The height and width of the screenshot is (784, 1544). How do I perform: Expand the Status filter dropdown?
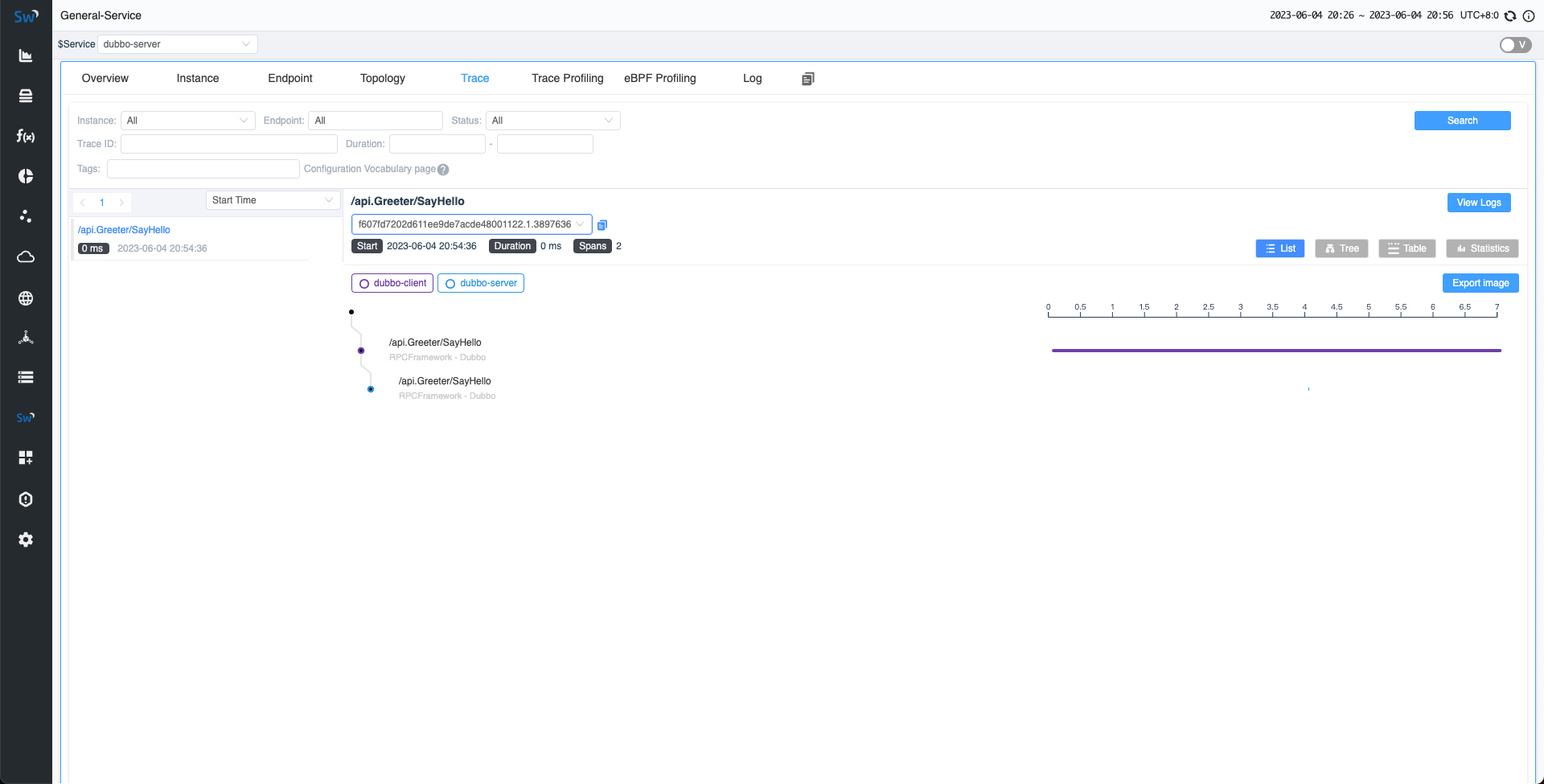pos(552,121)
